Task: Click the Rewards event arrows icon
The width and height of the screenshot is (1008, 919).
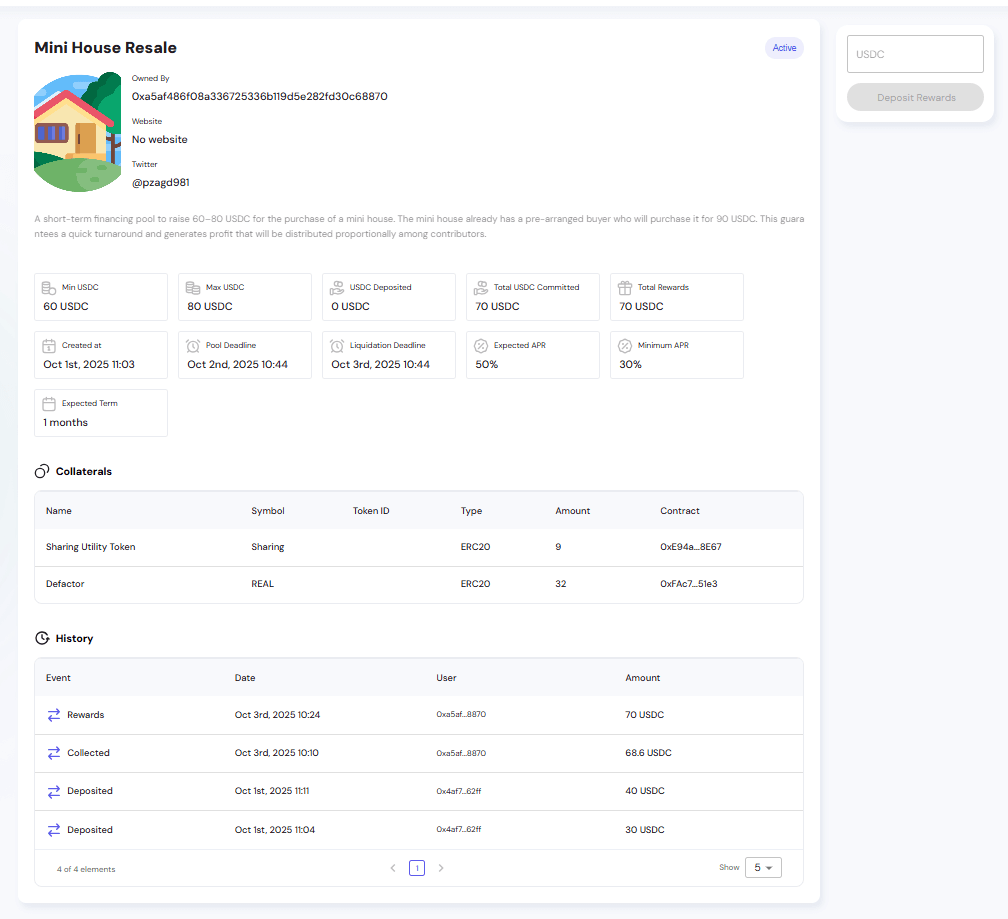Action: pyautogui.click(x=54, y=715)
